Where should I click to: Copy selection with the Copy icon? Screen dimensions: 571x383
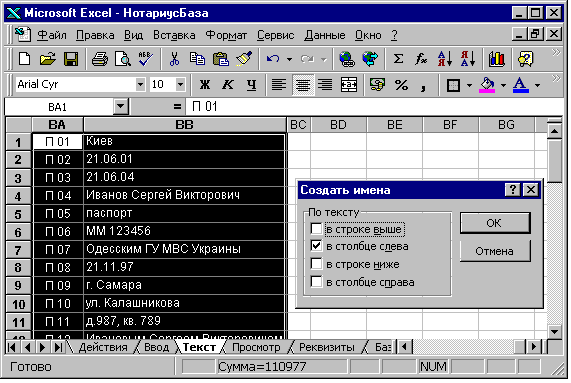pyautogui.click(x=197, y=59)
